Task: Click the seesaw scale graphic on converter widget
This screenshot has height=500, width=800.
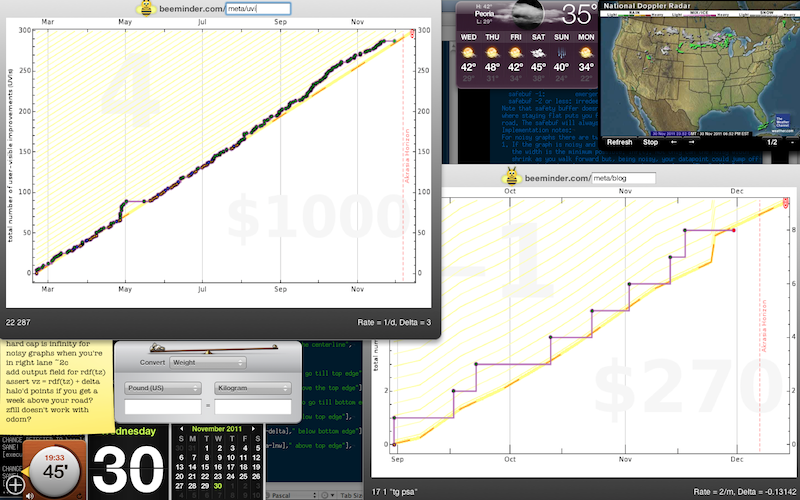Action: (x=213, y=348)
